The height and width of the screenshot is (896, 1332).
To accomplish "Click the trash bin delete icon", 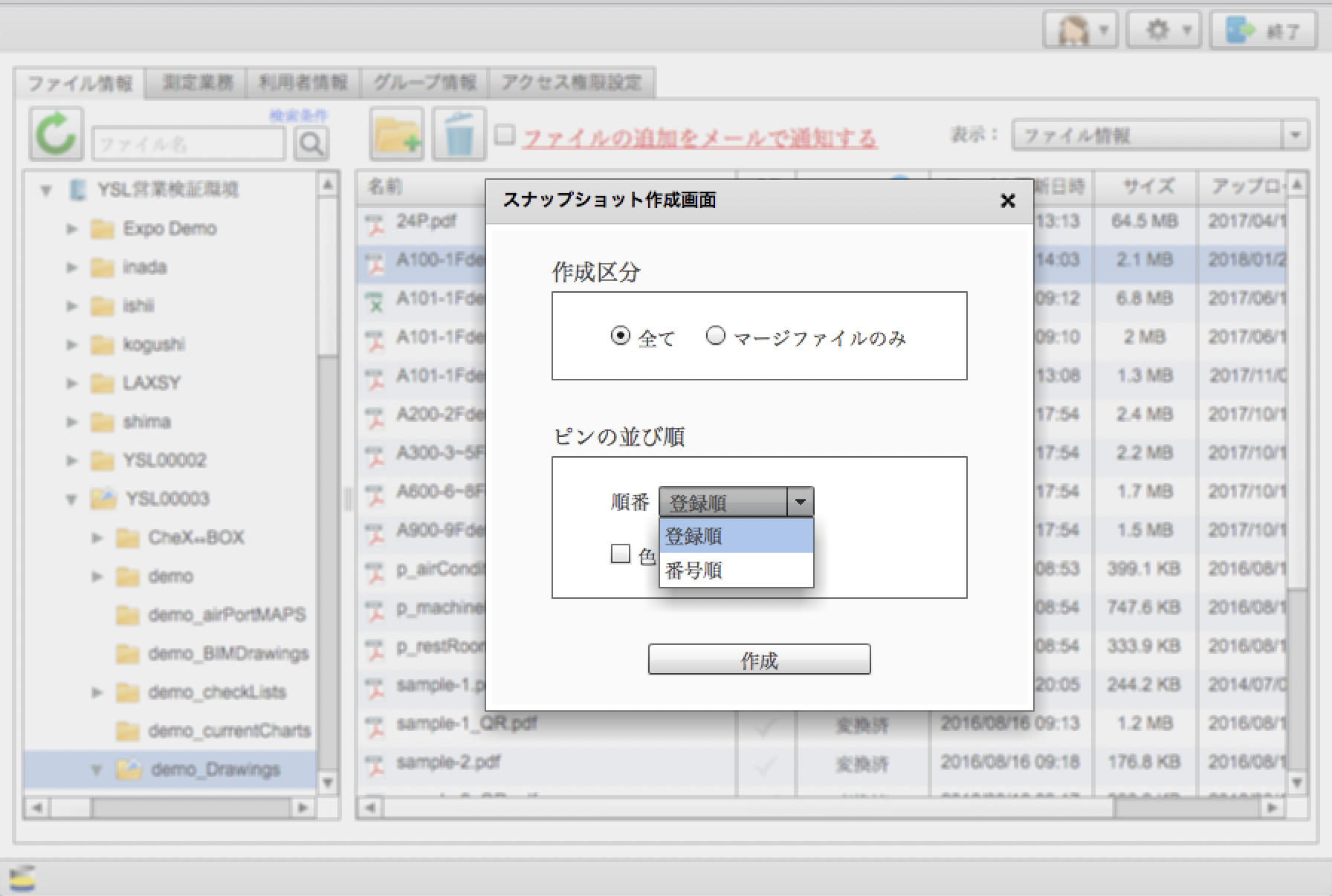I will coord(459,134).
